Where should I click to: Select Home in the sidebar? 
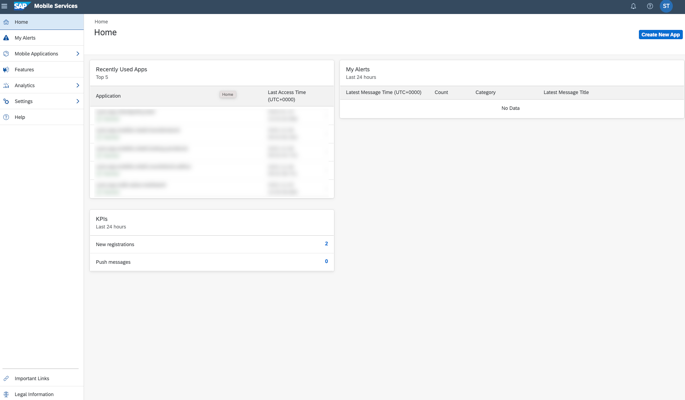tap(42, 22)
